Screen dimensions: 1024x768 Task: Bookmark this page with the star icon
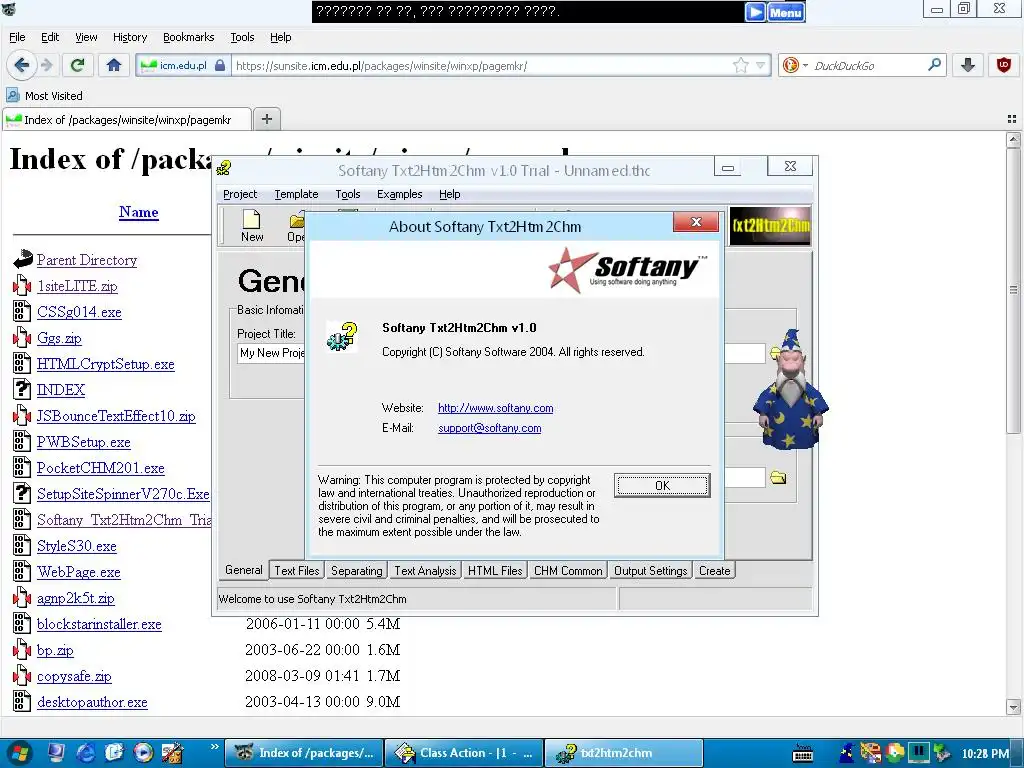click(741, 65)
